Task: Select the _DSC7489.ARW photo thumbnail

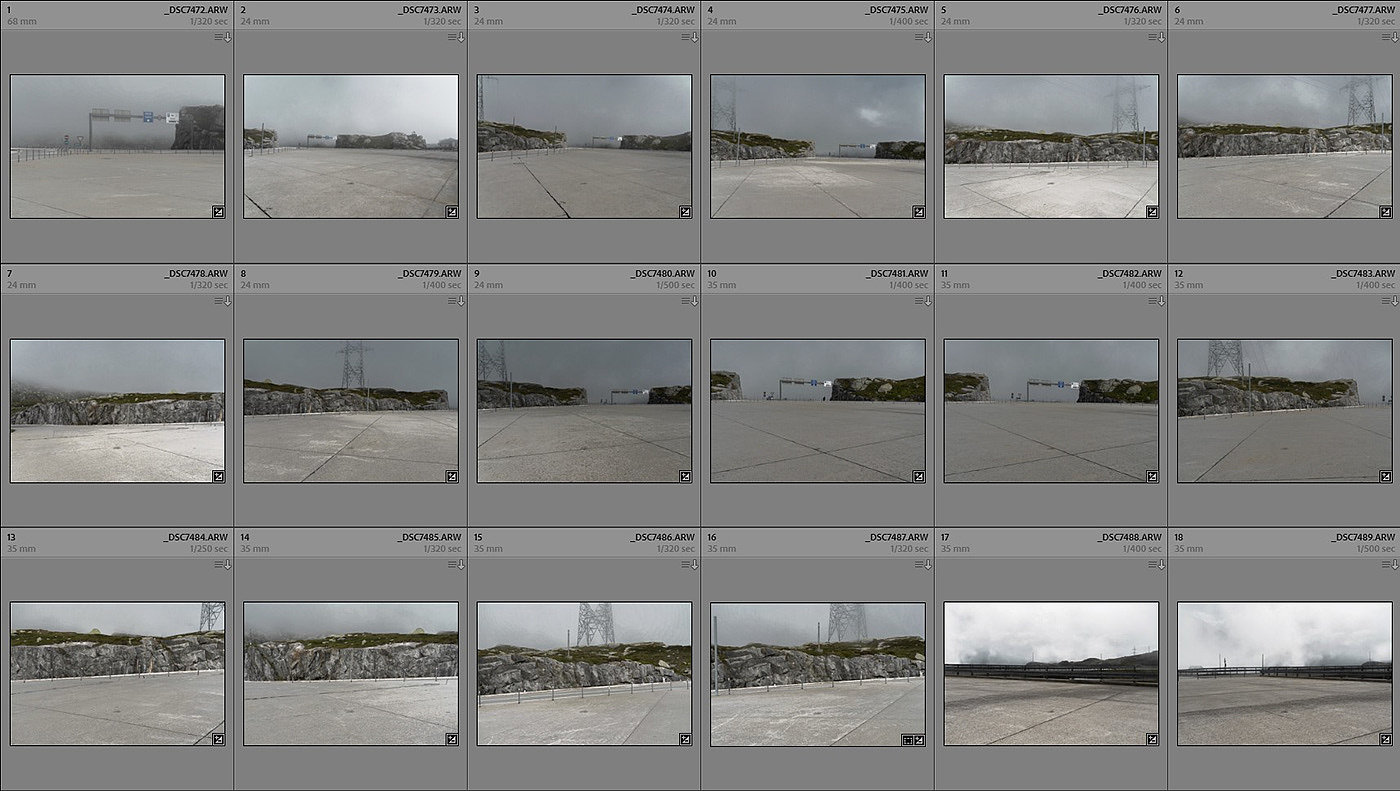Action: (1285, 674)
